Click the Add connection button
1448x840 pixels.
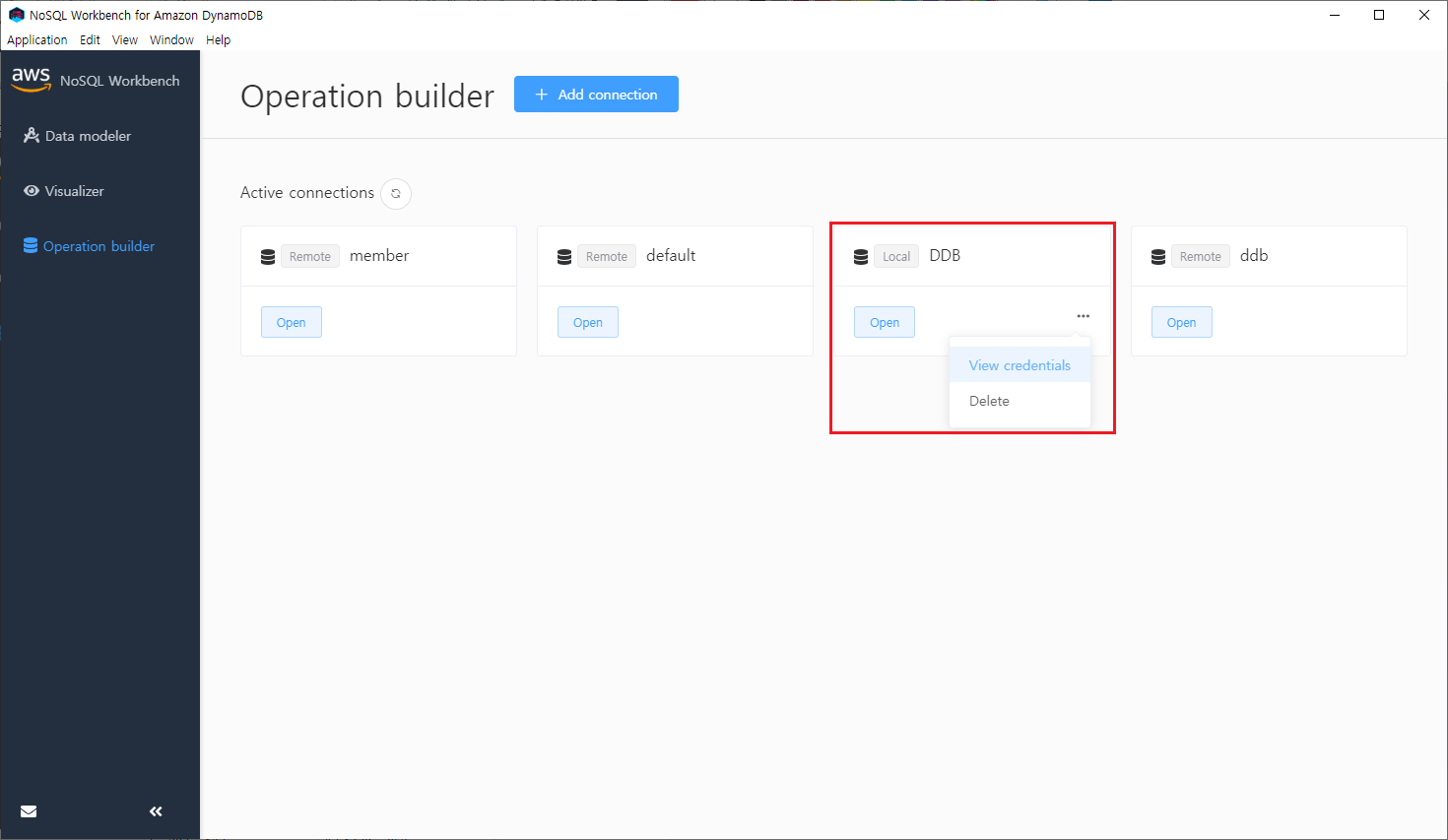tap(596, 95)
